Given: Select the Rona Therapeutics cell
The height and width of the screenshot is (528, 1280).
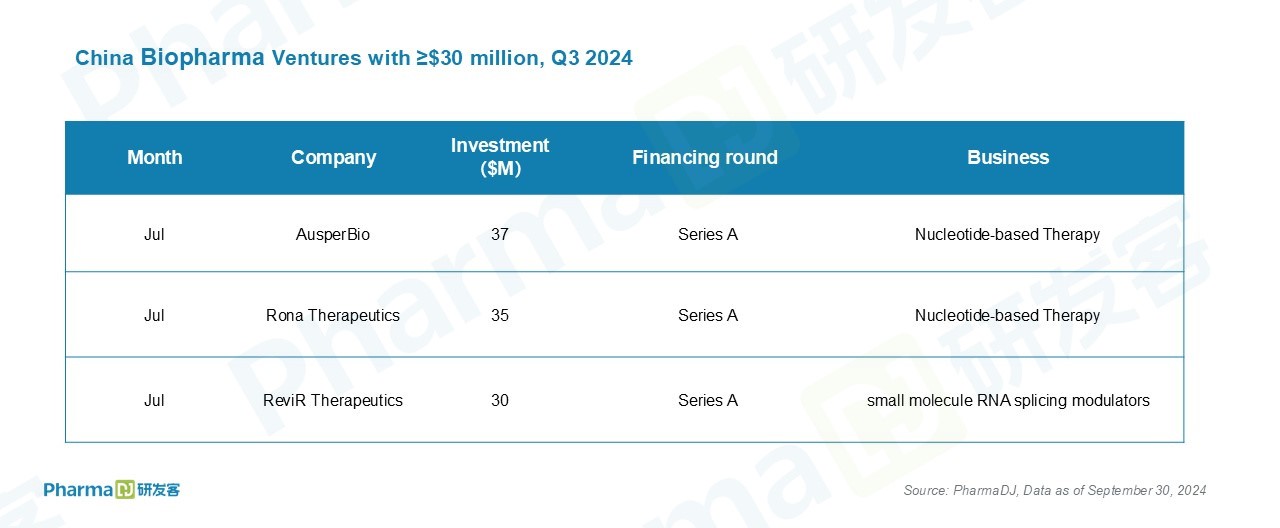Looking at the screenshot, I should (x=333, y=316).
